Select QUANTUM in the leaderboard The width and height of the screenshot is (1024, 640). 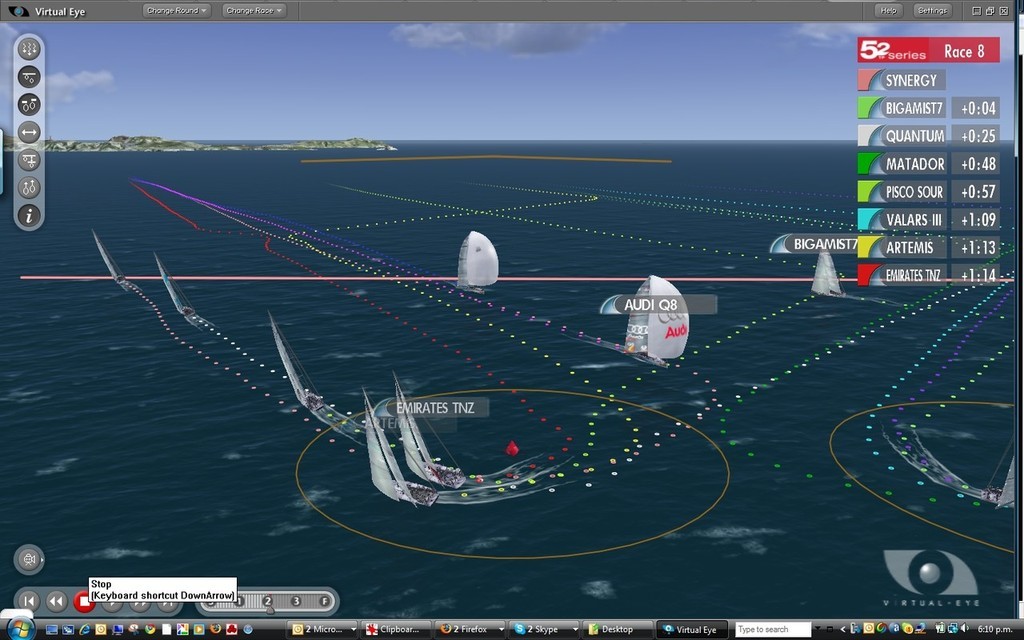902,136
